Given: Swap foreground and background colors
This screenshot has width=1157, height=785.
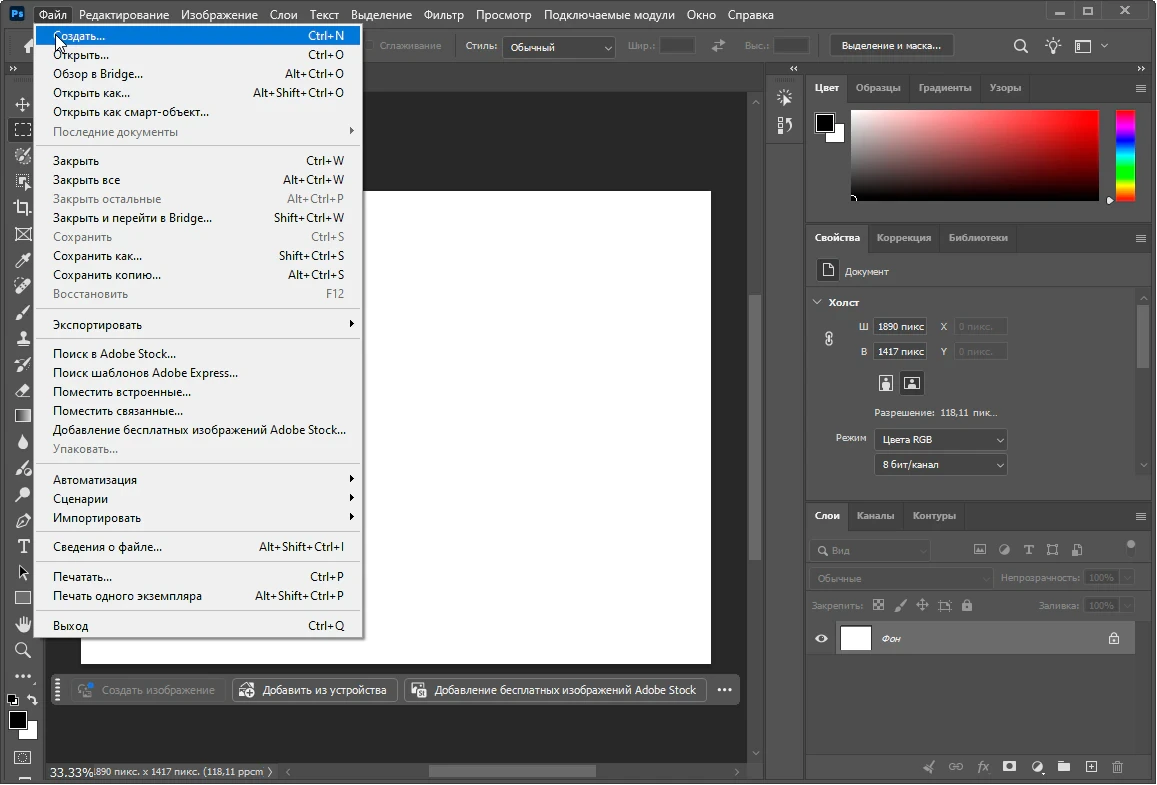Looking at the screenshot, I should click(32, 699).
